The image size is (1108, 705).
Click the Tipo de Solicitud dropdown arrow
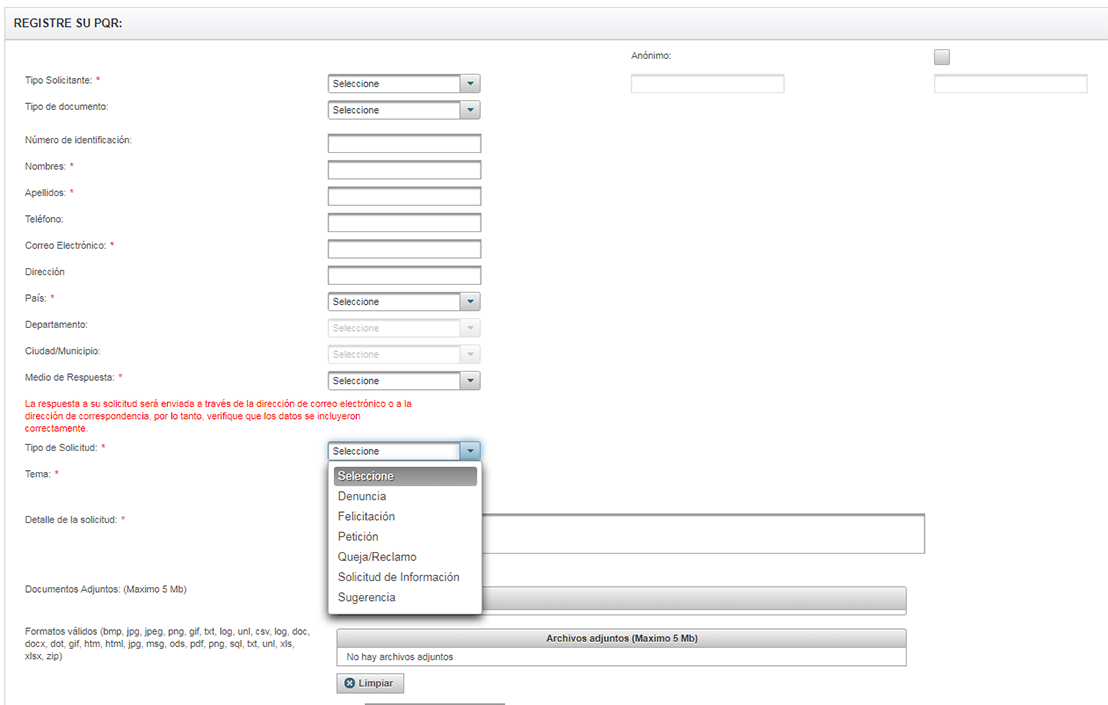[x=470, y=451]
